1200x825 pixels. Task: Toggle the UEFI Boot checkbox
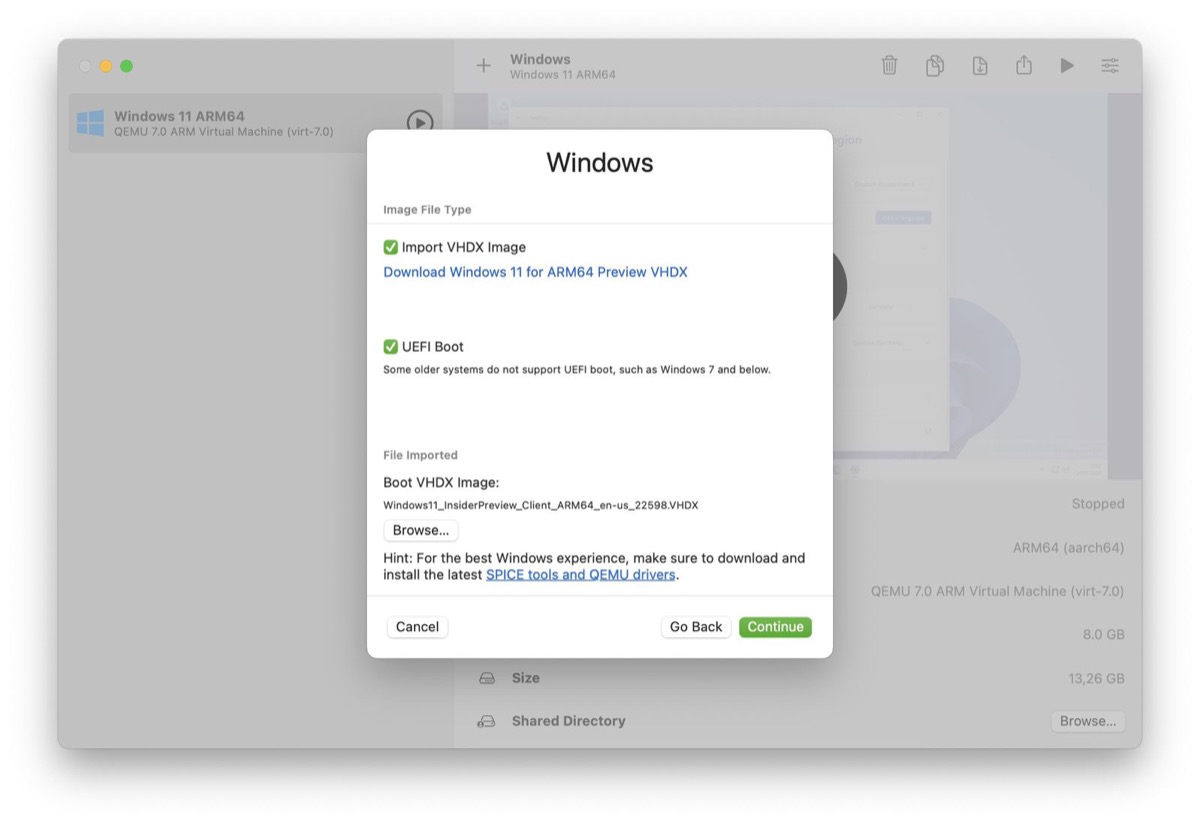coord(391,347)
